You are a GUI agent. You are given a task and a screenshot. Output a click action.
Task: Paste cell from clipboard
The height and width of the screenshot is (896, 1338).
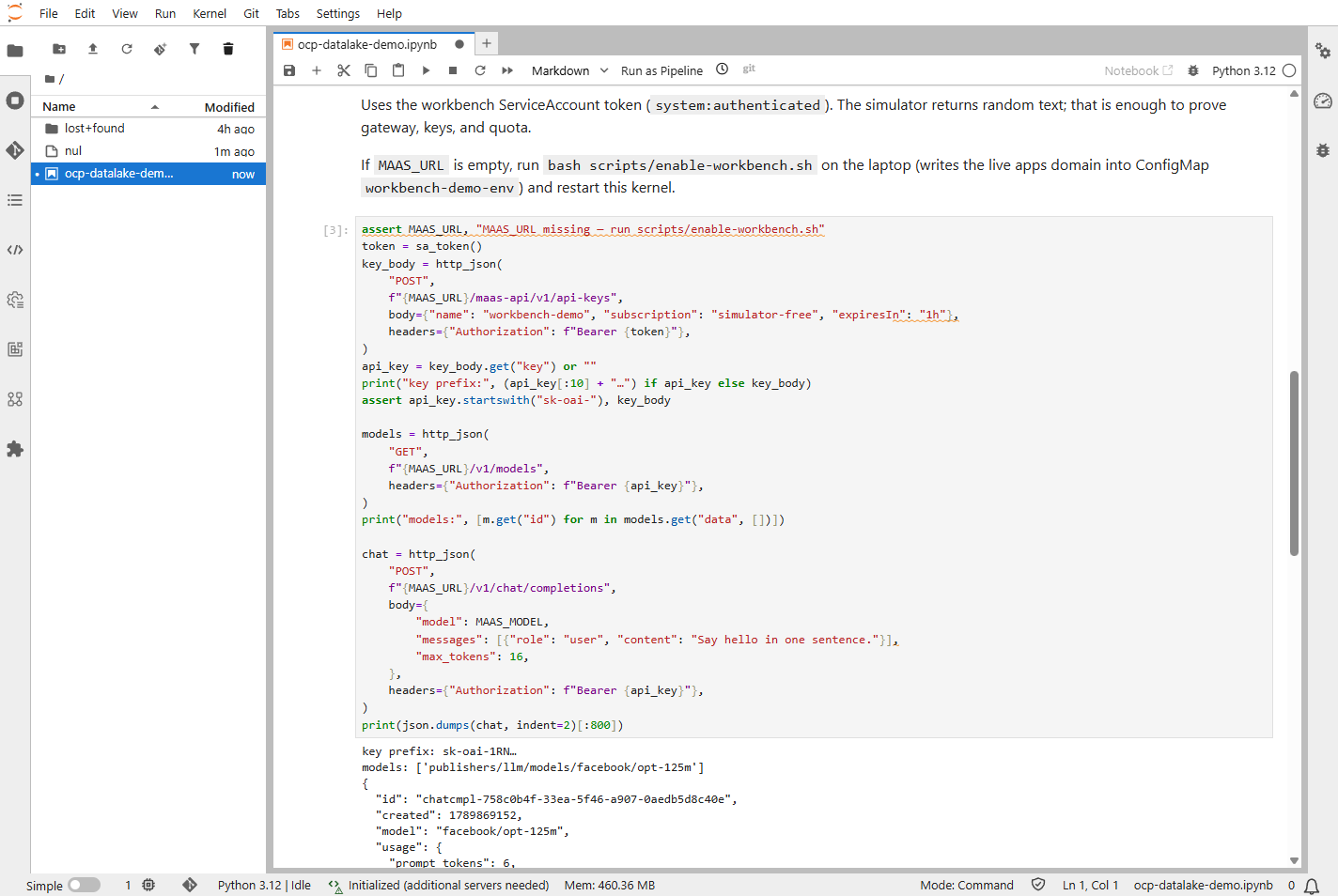coord(398,70)
